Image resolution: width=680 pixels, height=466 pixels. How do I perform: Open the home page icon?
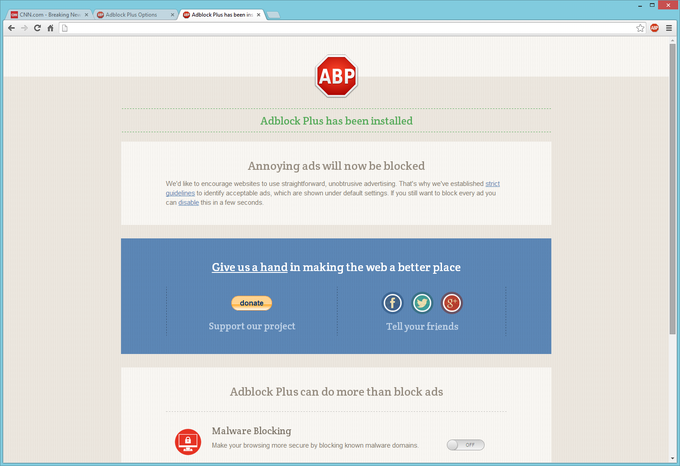[x=50, y=28]
